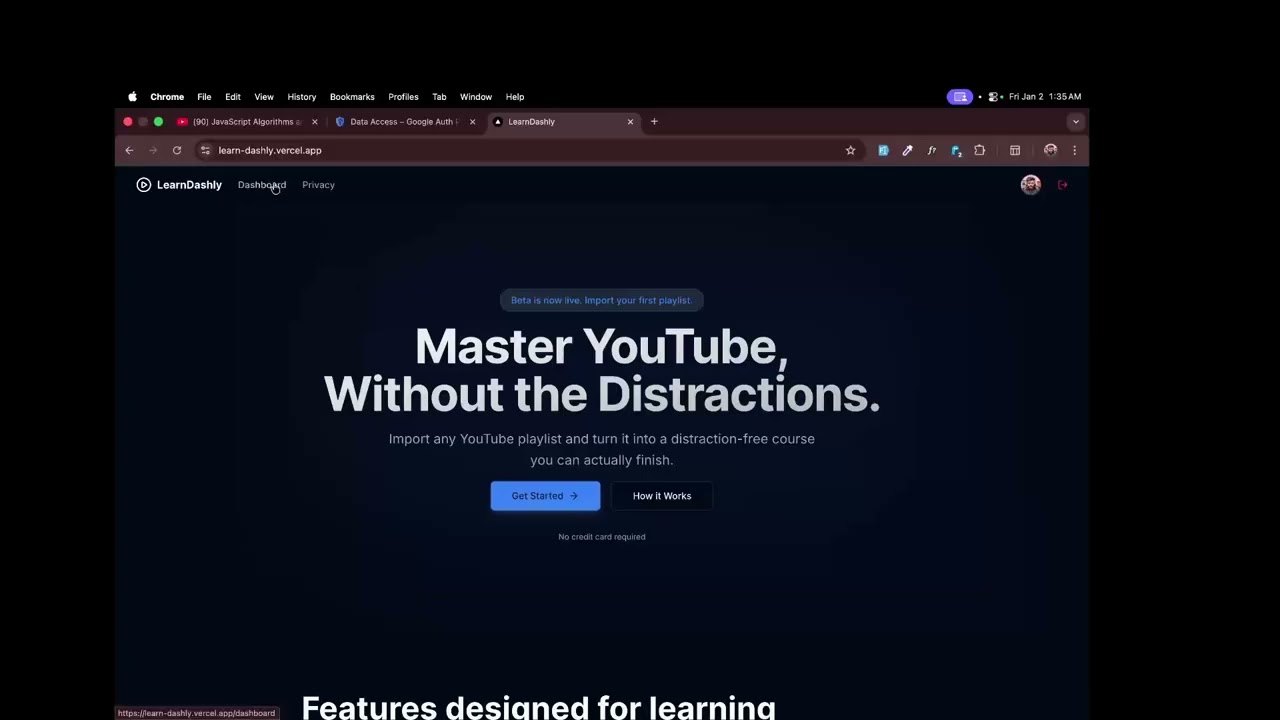Open the blue document extension icon
The height and width of the screenshot is (720, 1280).
pos(883,150)
